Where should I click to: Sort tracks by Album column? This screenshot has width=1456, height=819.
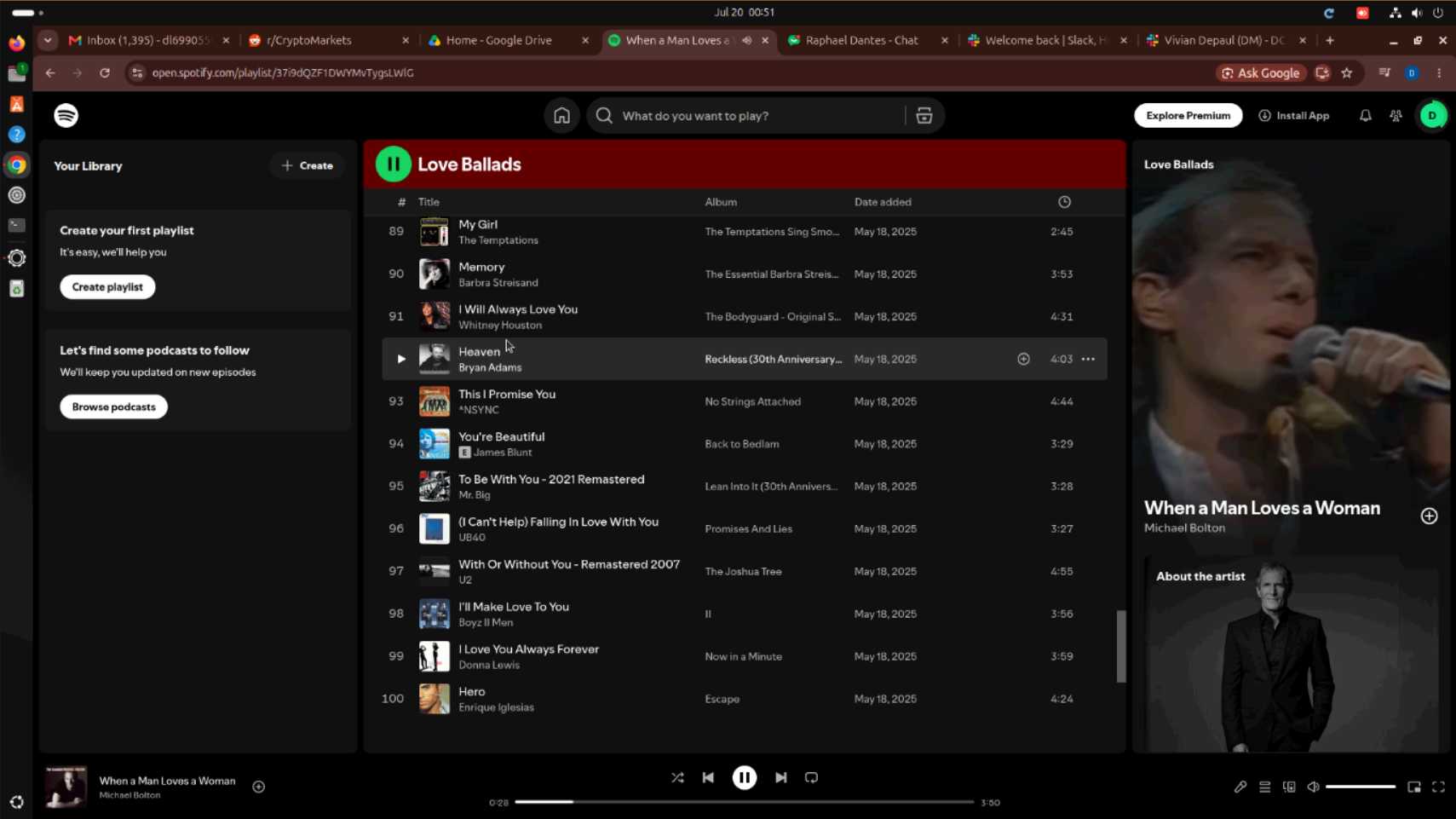pos(721,202)
